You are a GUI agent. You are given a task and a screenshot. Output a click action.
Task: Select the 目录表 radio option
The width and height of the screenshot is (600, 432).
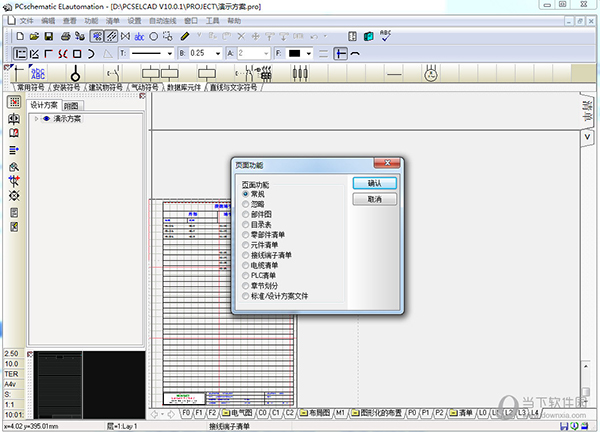[246, 224]
